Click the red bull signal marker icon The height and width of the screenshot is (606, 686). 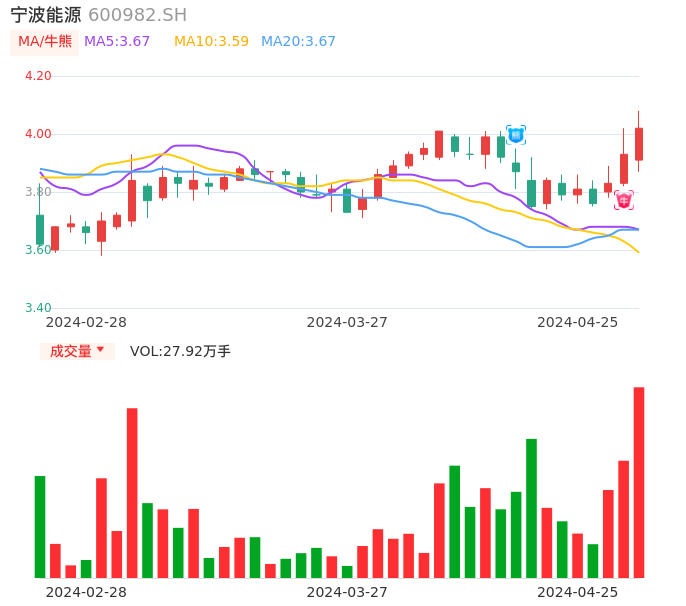point(623,200)
